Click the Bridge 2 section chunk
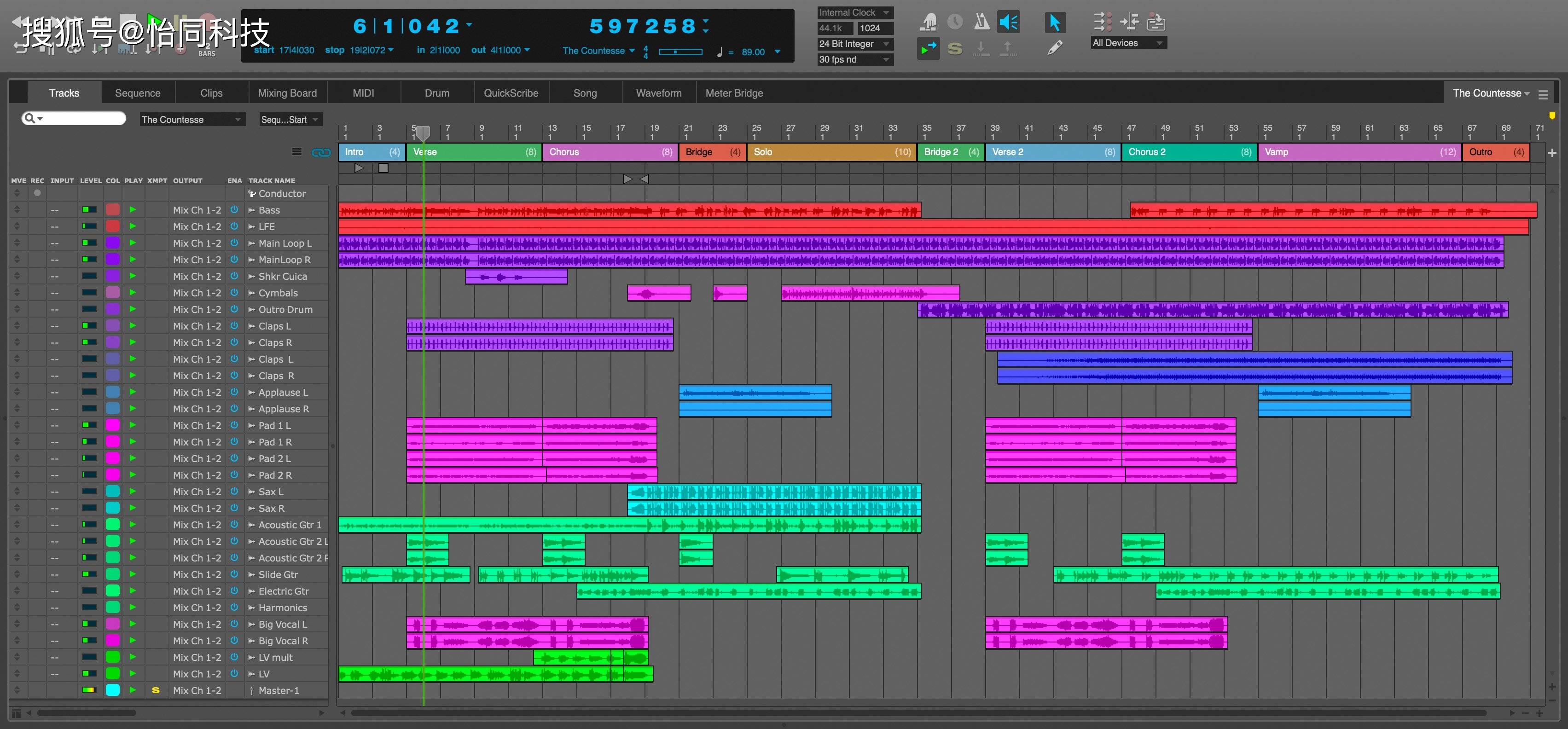The width and height of the screenshot is (1568, 729). coord(951,152)
